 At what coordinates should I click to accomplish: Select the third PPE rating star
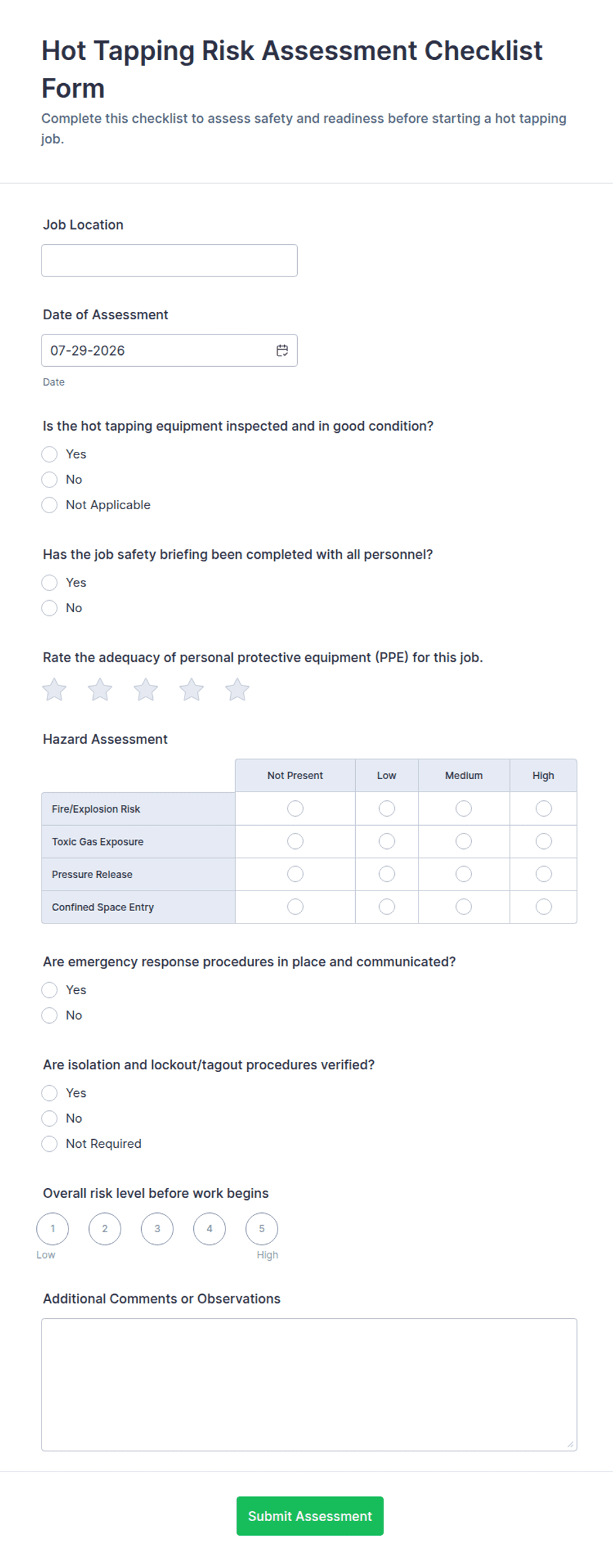tap(146, 690)
